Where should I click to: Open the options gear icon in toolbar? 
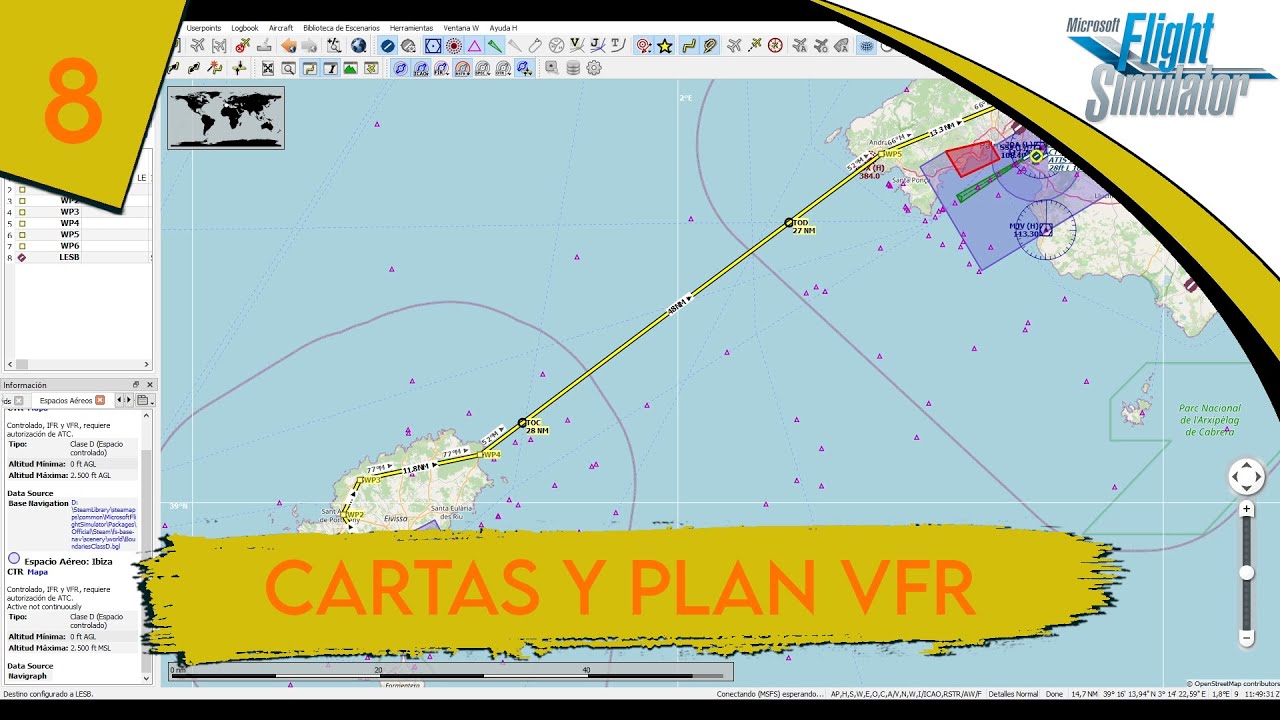click(x=594, y=68)
